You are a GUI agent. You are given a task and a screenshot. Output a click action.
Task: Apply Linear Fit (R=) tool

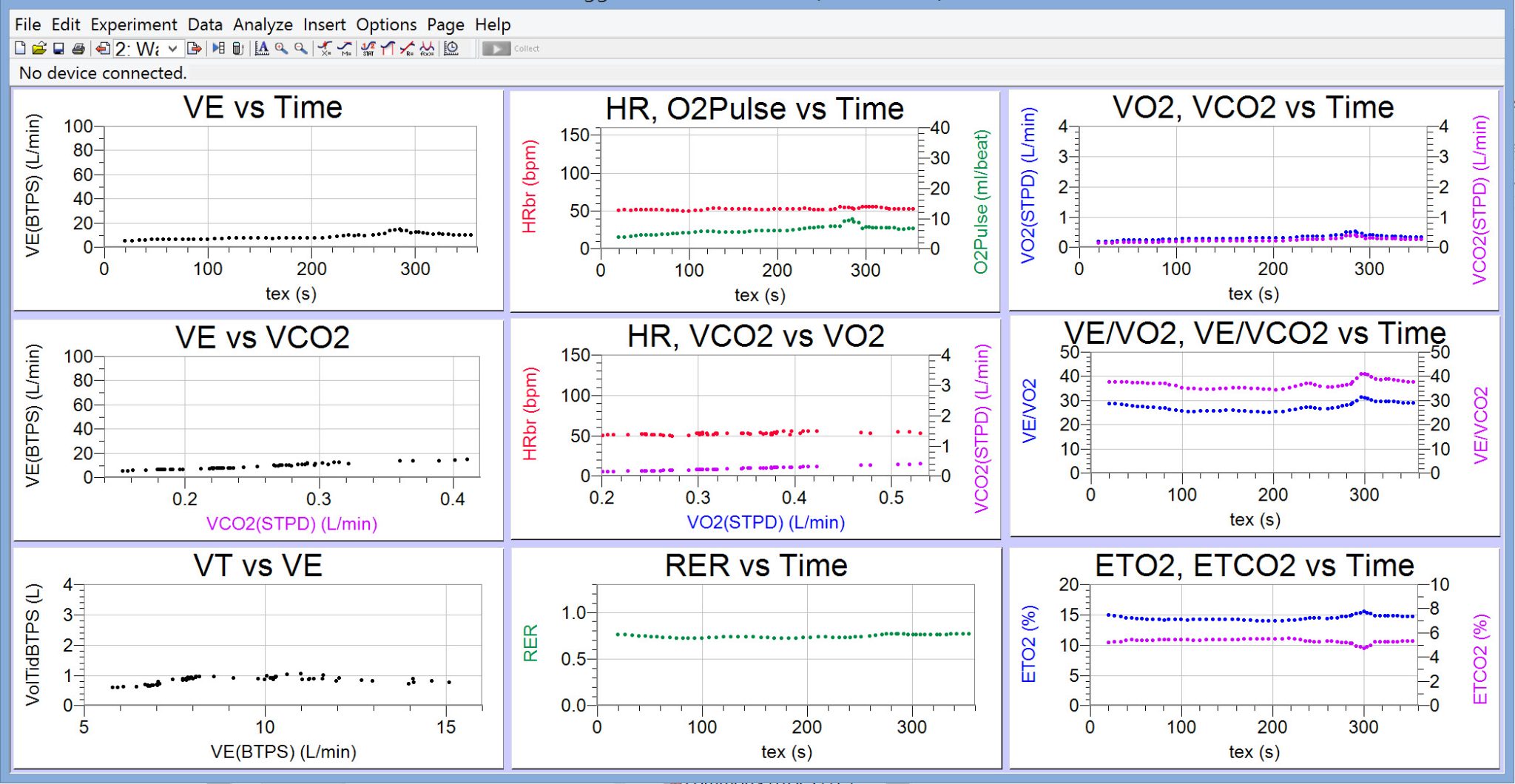[407, 49]
